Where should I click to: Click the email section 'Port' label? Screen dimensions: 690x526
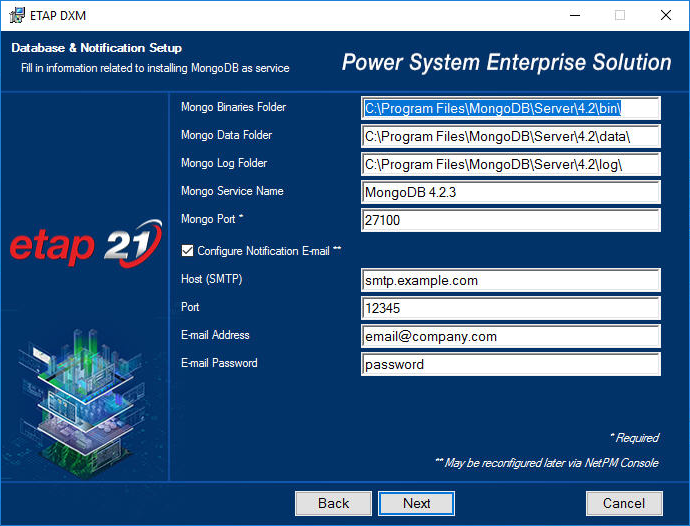pyautogui.click(x=190, y=307)
